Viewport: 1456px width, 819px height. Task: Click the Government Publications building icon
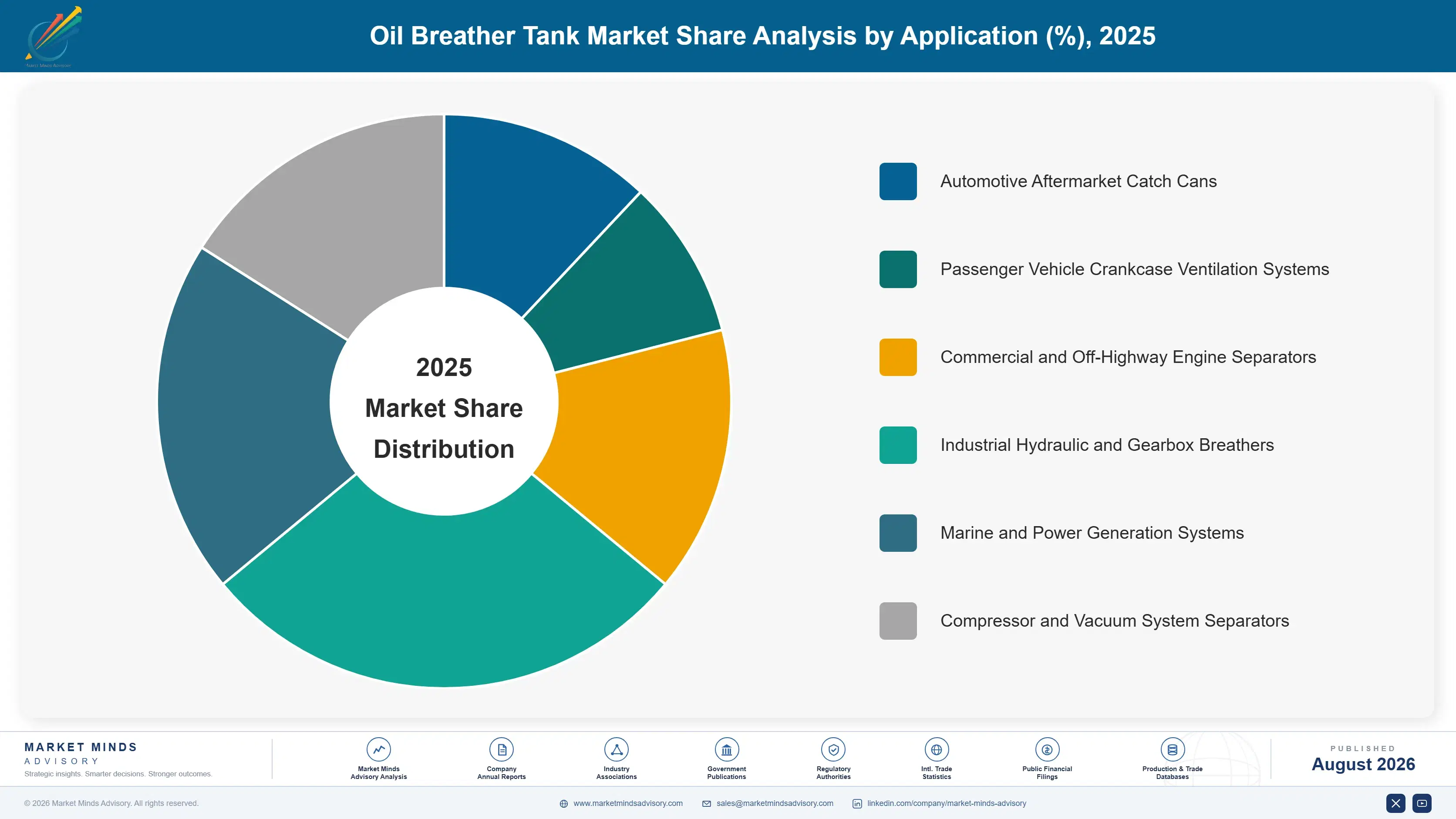[726, 749]
